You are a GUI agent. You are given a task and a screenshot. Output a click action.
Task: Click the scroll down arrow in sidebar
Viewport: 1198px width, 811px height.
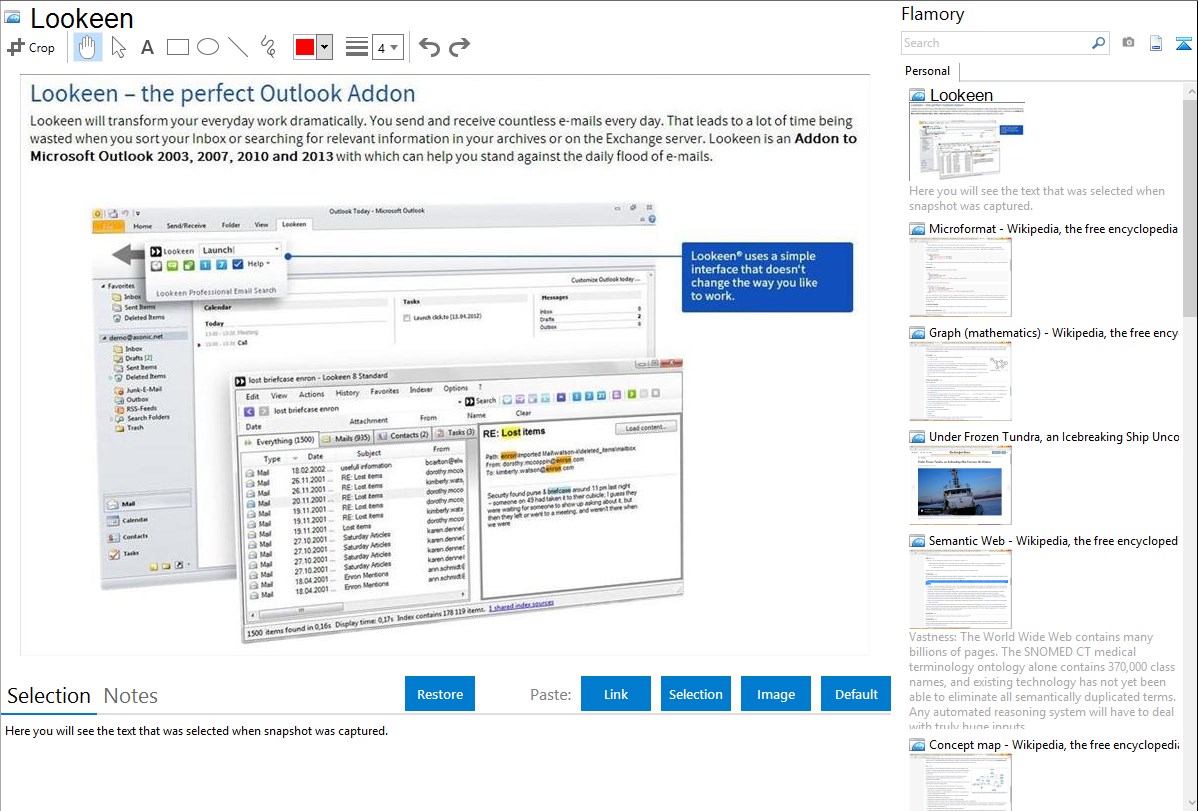click(x=1190, y=803)
